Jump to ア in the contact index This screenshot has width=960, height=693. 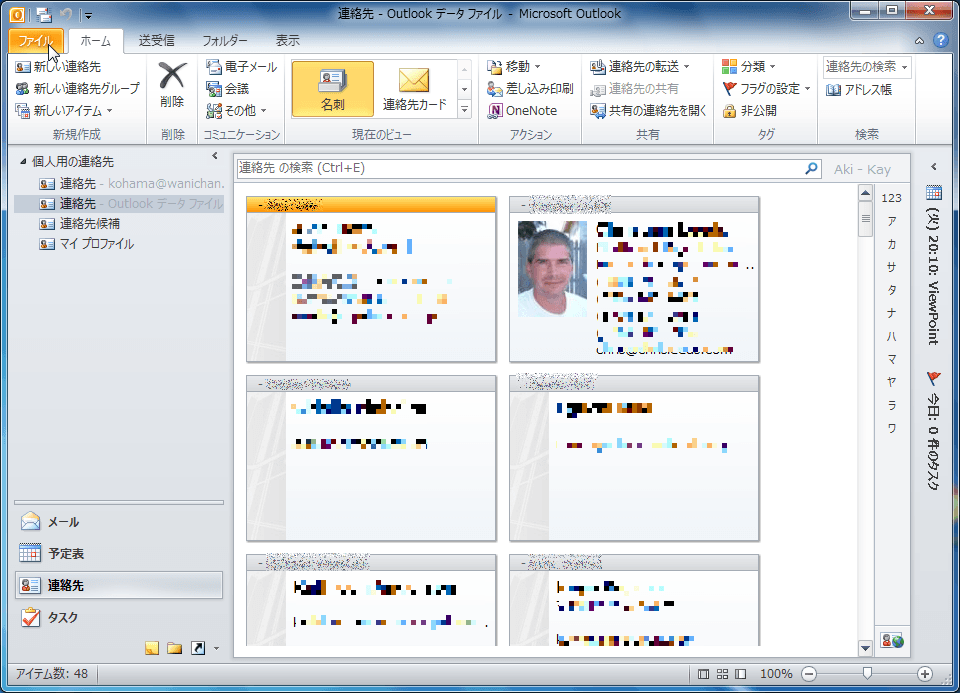click(891, 221)
